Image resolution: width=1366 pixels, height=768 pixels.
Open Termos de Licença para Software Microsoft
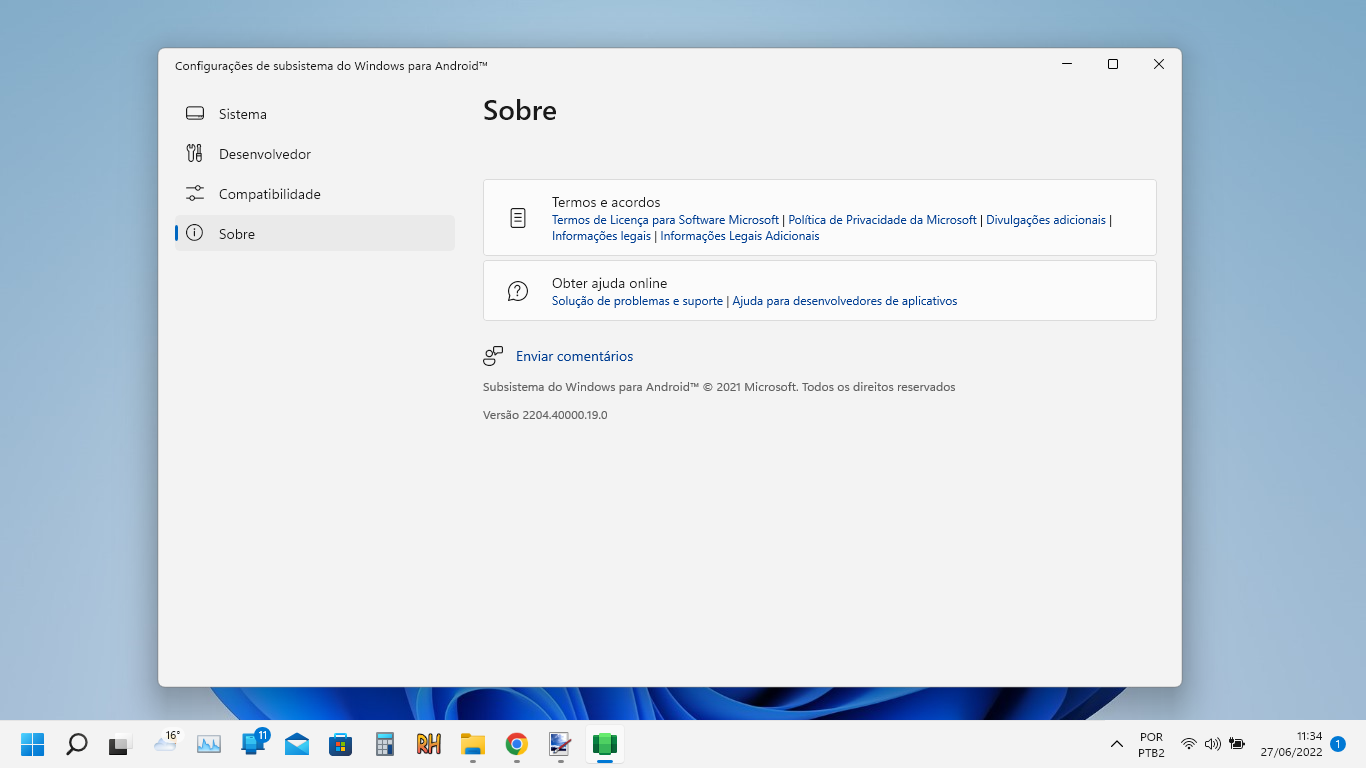click(x=665, y=220)
